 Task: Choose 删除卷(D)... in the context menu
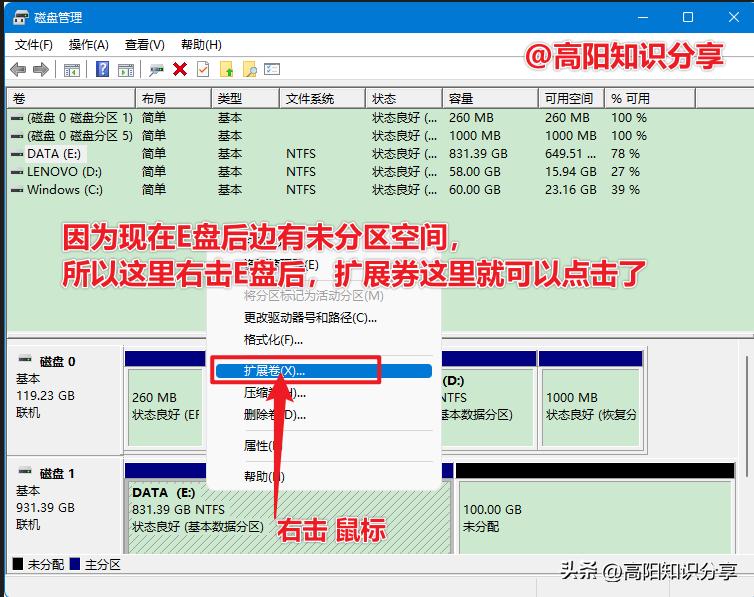324,414
